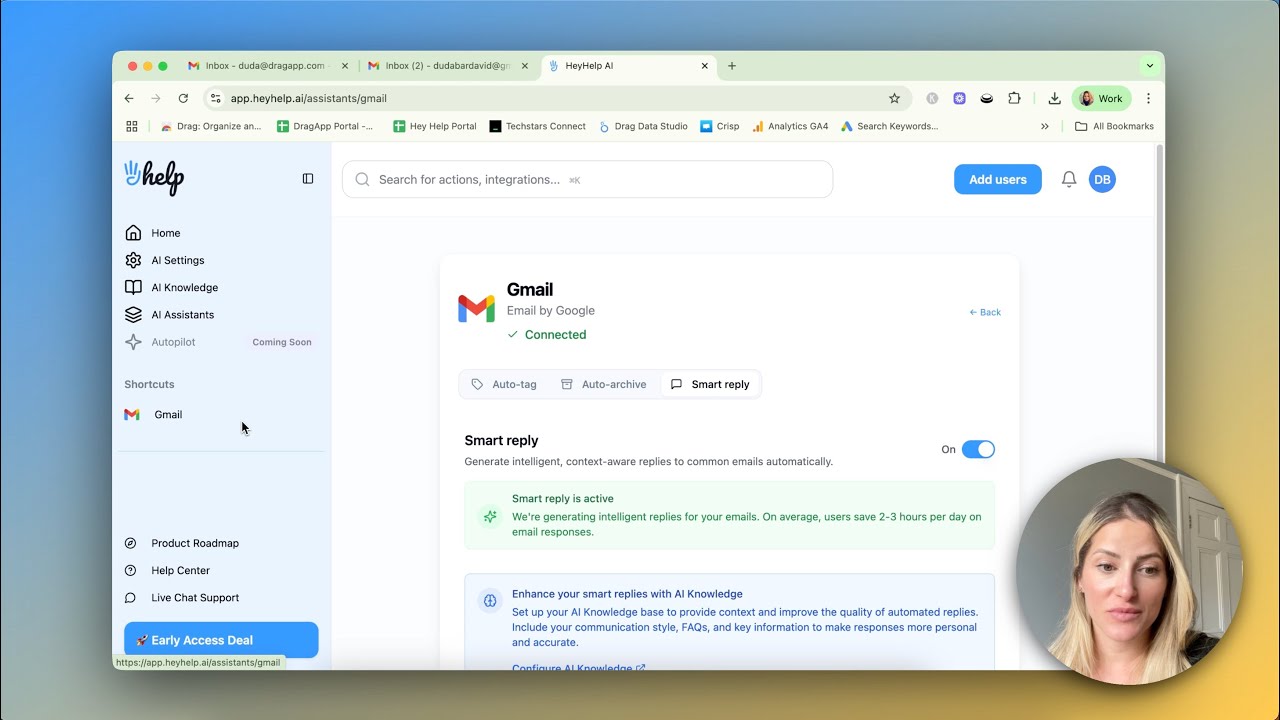Click the Gmail logo in the card
The width and height of the screenshot is (1280, 720).
click(476, 309)
